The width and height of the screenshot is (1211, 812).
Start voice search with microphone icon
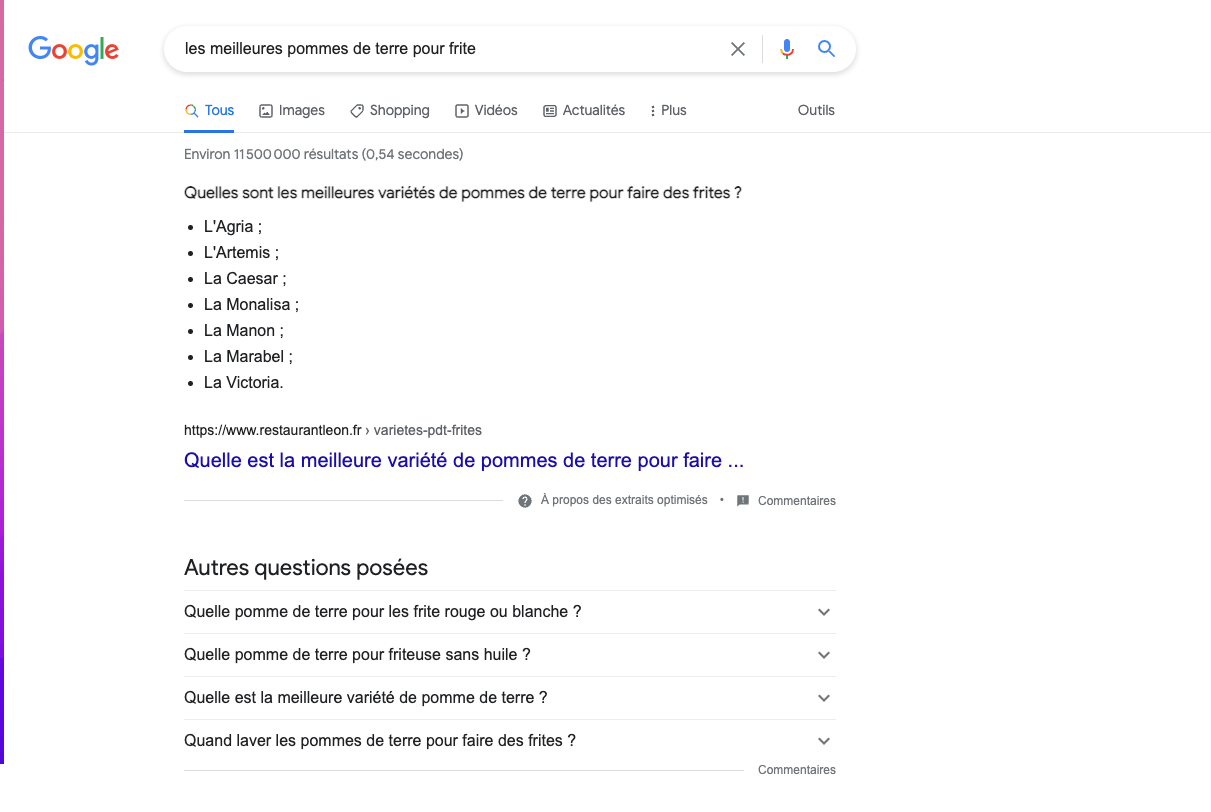pyautogui.click(x=787, y=49)
